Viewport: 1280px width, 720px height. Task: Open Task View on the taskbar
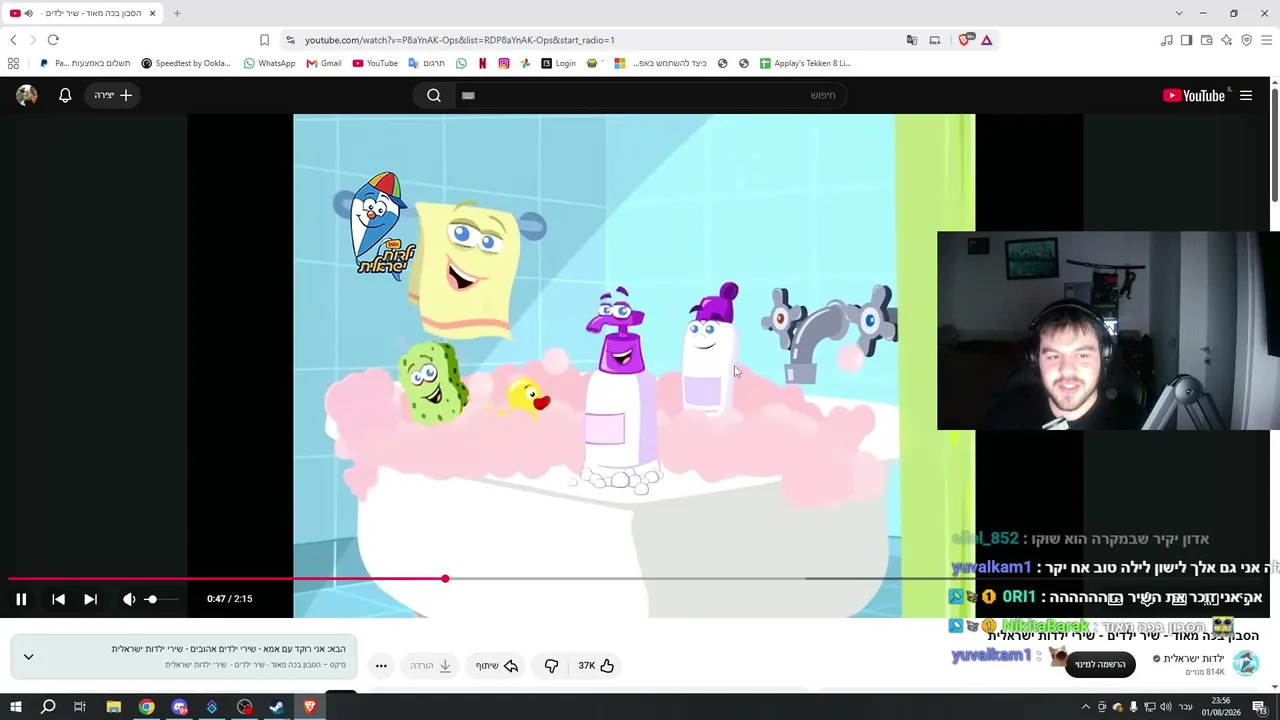tap(80, 707)
